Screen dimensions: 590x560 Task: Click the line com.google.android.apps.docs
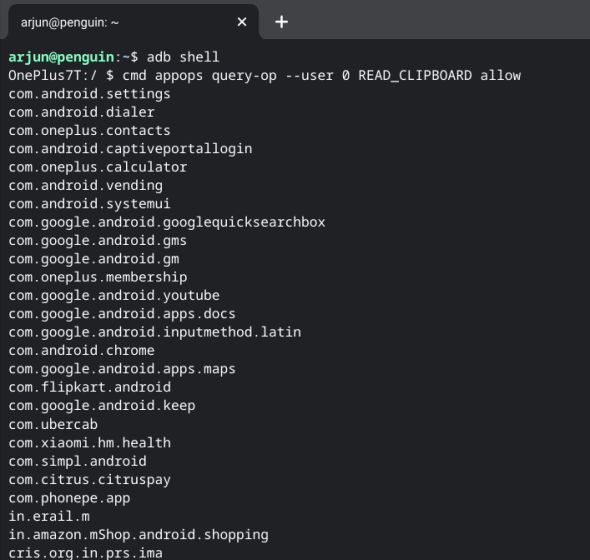tap(122, 314)
